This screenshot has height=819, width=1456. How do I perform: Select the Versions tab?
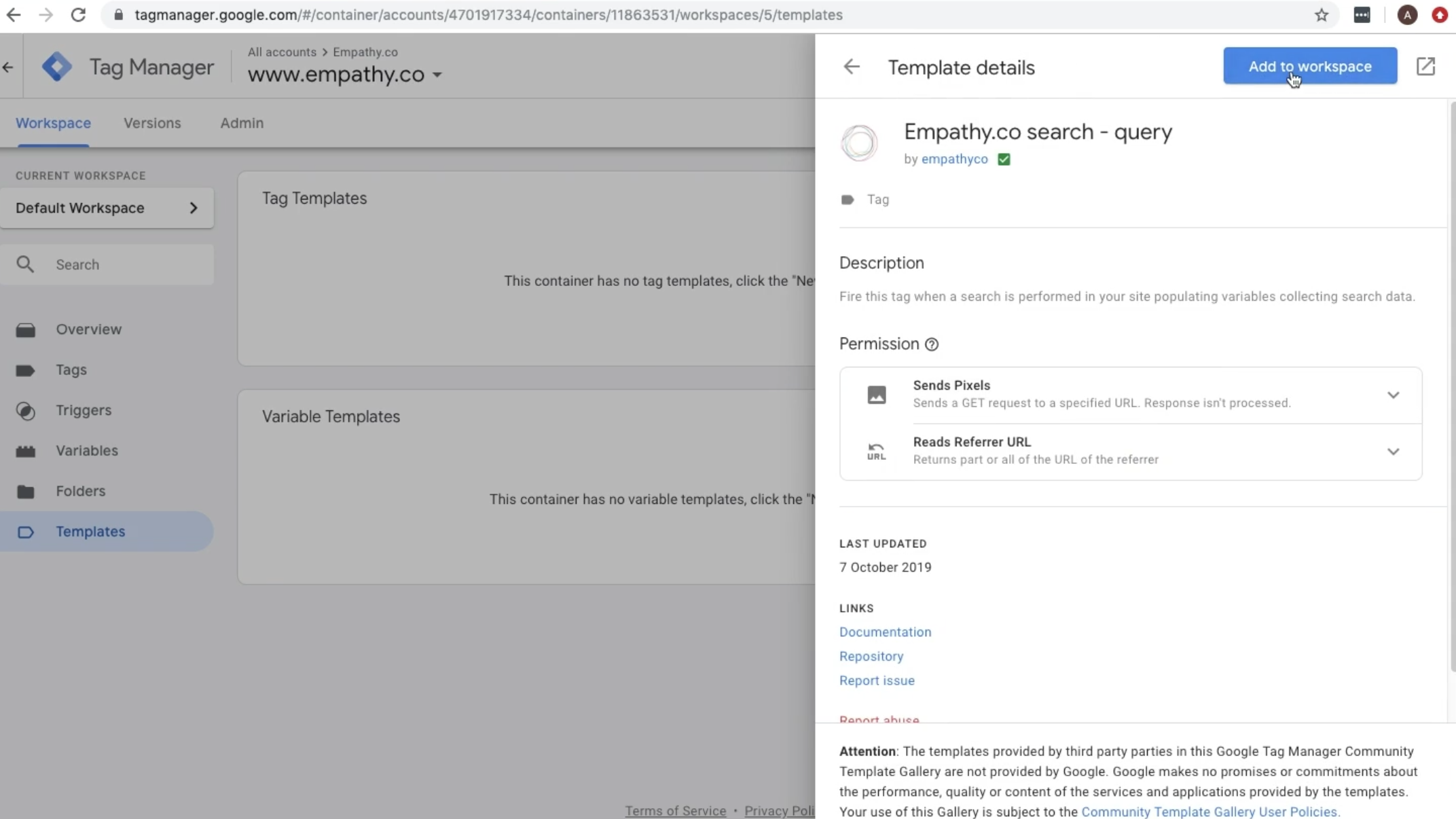[151, 122]
